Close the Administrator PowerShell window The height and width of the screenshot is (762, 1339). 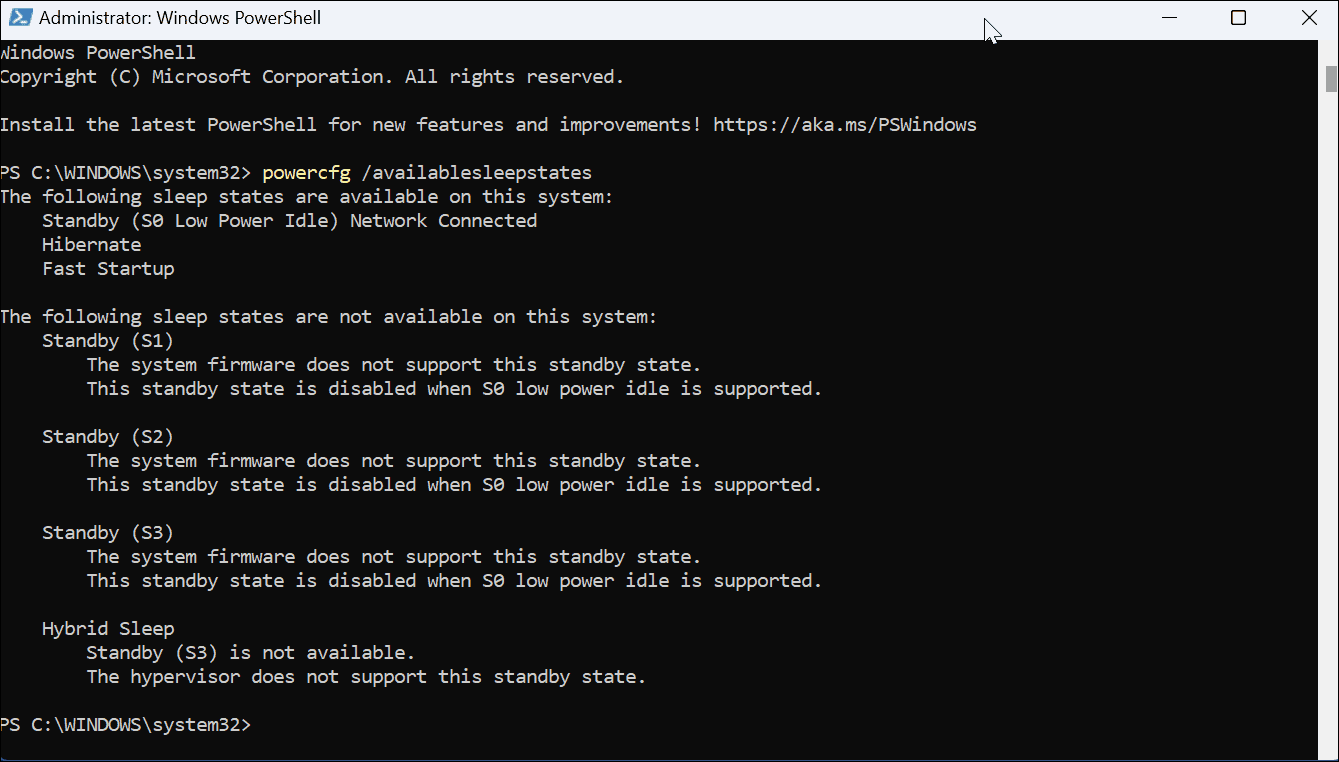[x=1309, y=18]
